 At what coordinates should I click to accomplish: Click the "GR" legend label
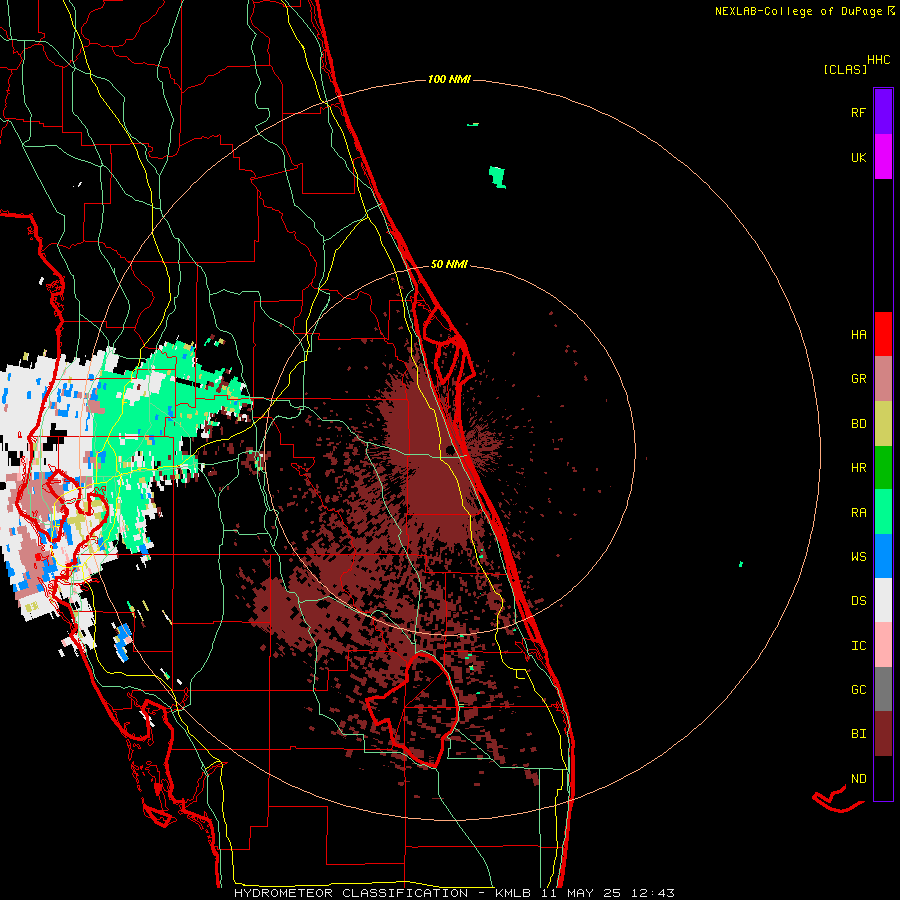pyautogui.click(x=858, y=379)
